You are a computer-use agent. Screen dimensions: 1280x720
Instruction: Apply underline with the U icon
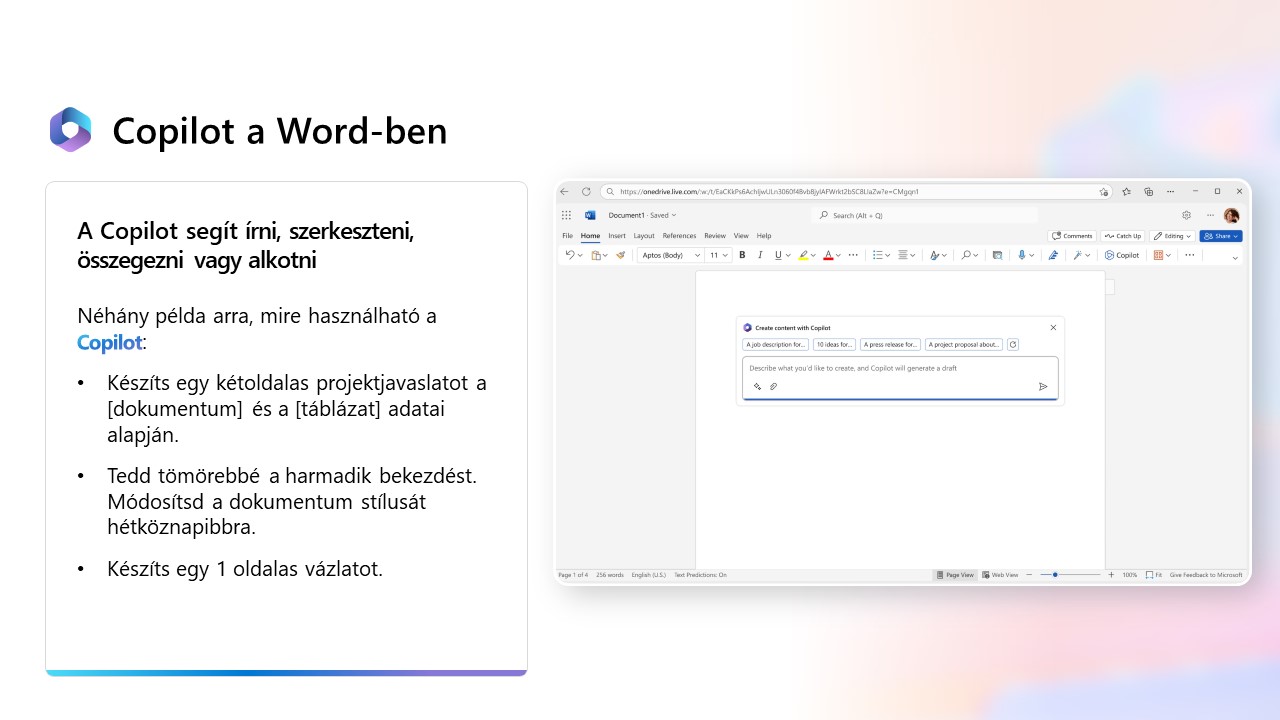coord(778,255)
